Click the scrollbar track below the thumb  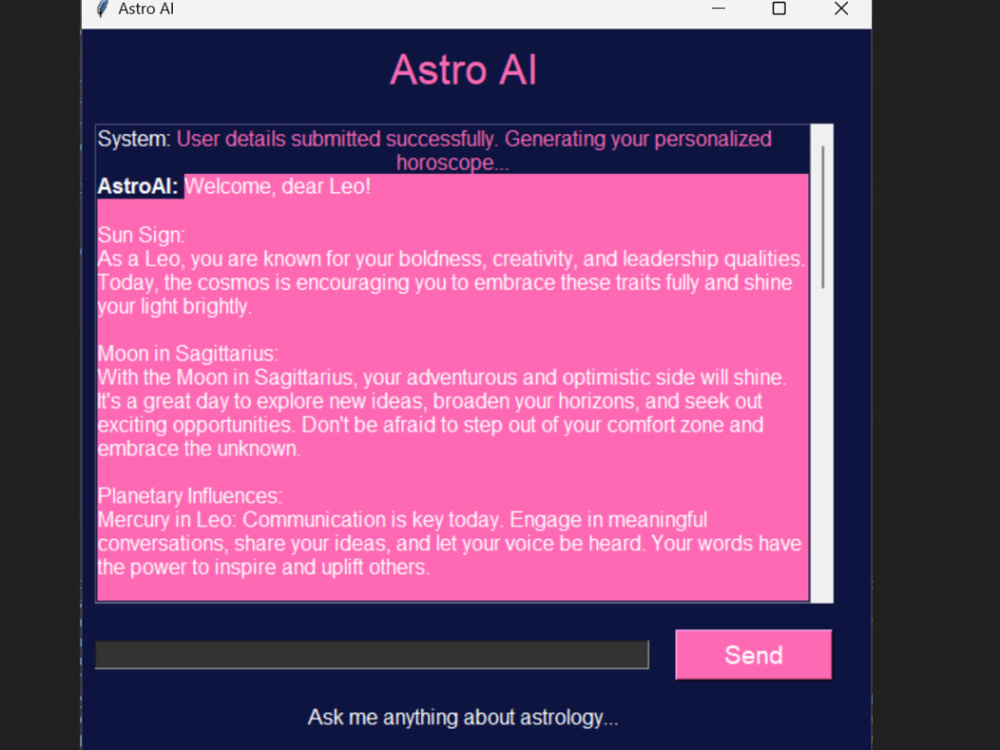tap(823, 446)
